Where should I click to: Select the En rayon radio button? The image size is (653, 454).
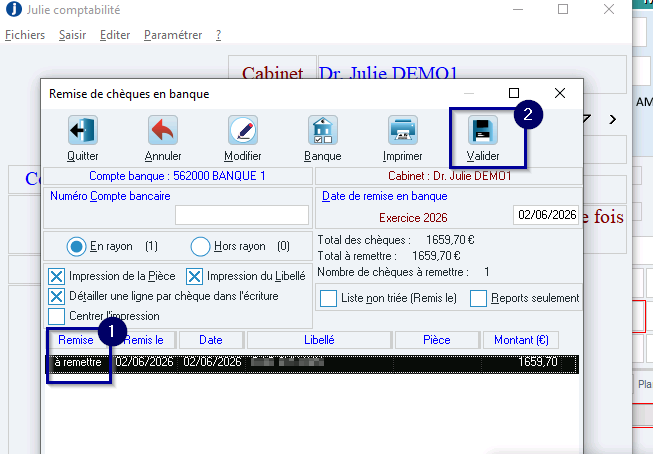(76, 247)
